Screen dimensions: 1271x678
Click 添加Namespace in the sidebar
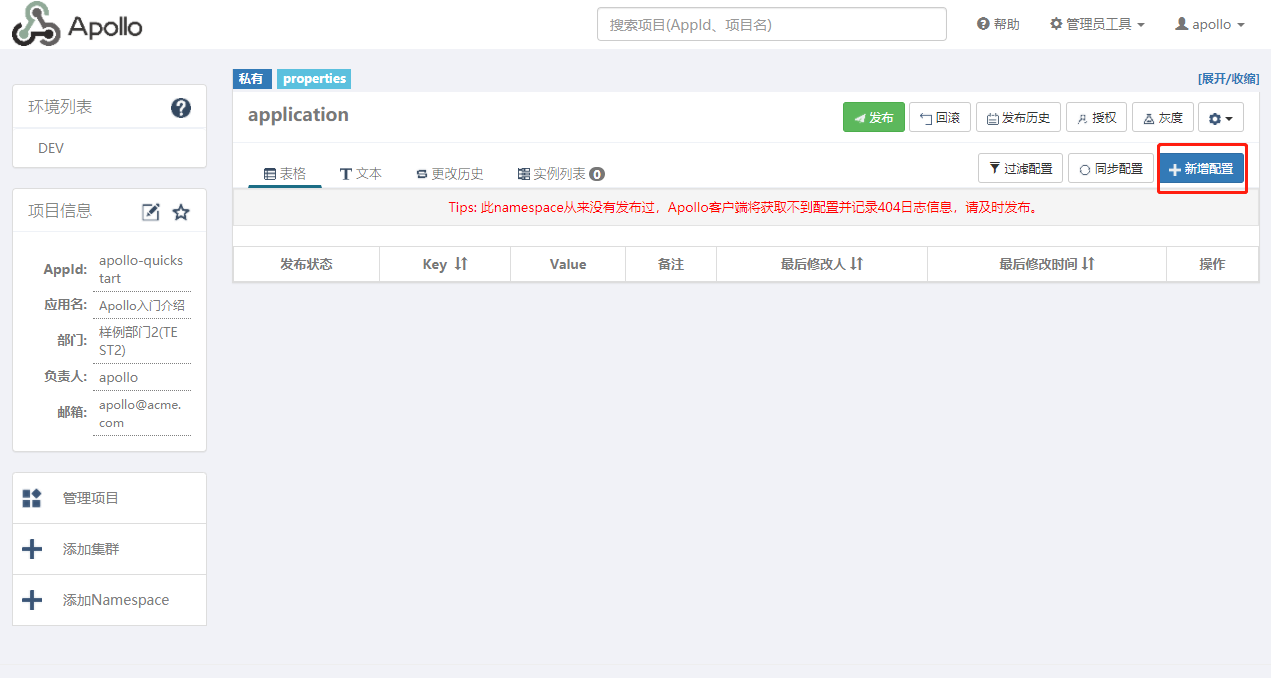tap(115, 600)
